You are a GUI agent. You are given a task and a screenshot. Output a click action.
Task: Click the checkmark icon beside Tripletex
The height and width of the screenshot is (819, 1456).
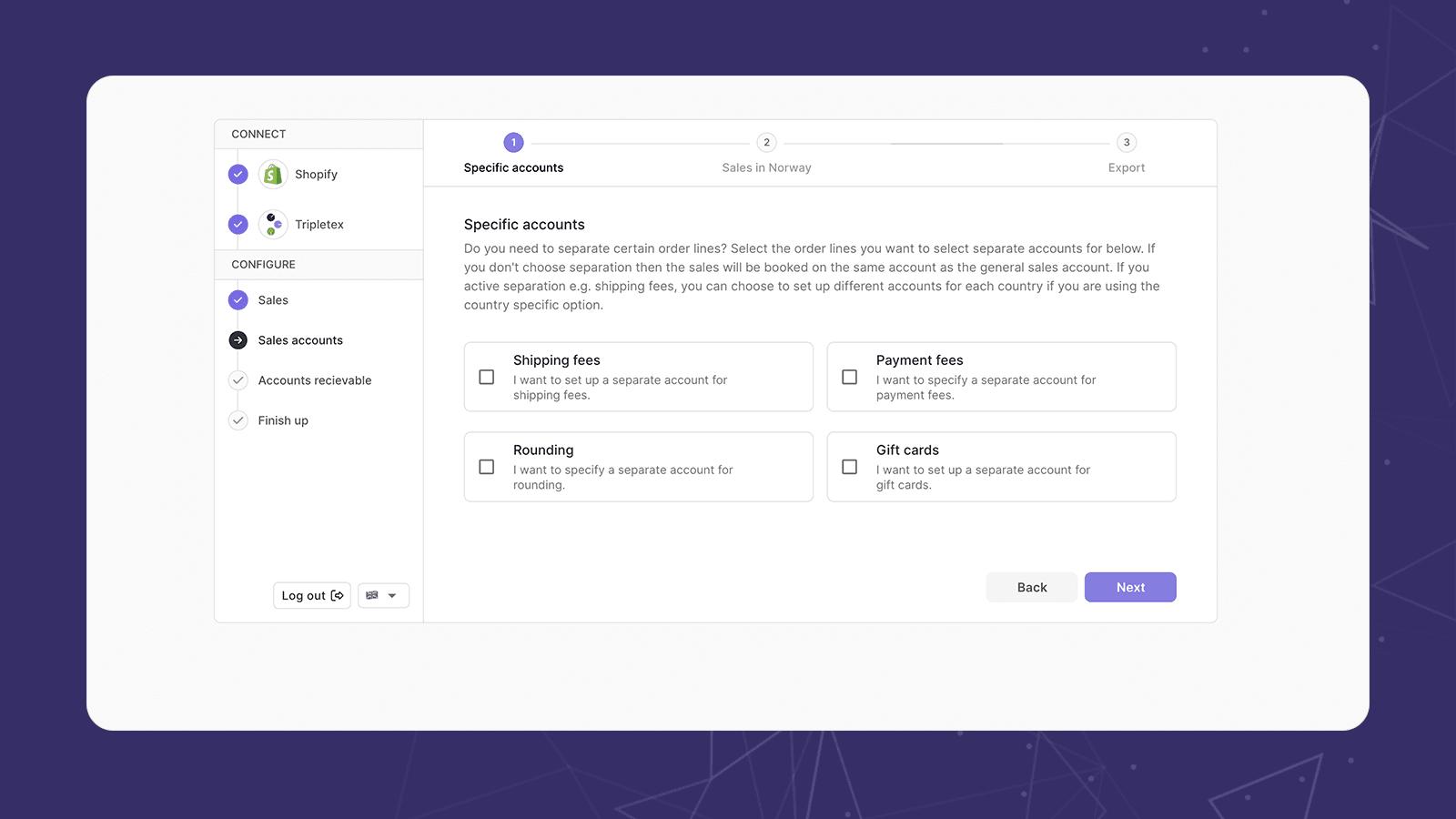(x=238, y=224)
